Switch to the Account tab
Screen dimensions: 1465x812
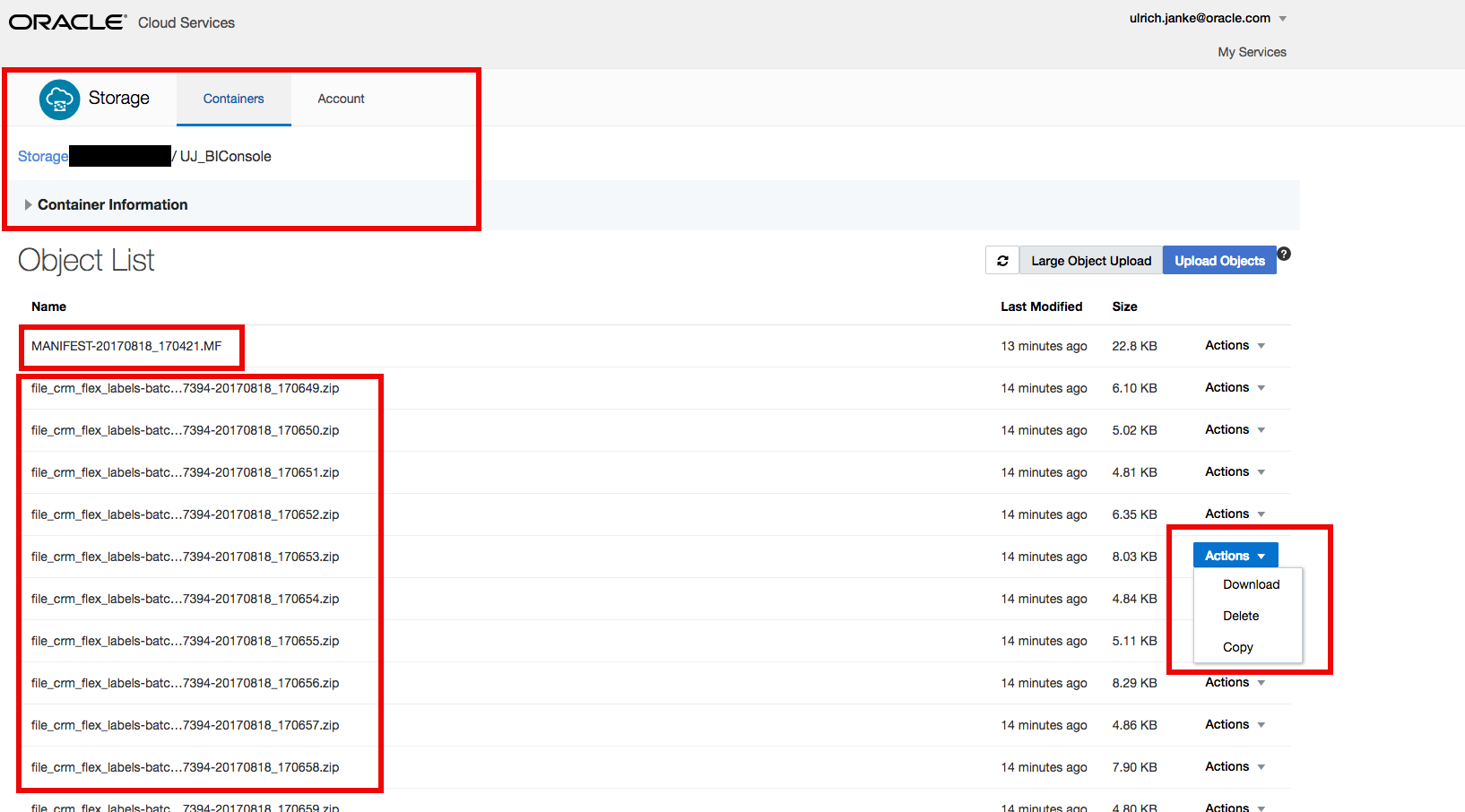click(341, 99)
